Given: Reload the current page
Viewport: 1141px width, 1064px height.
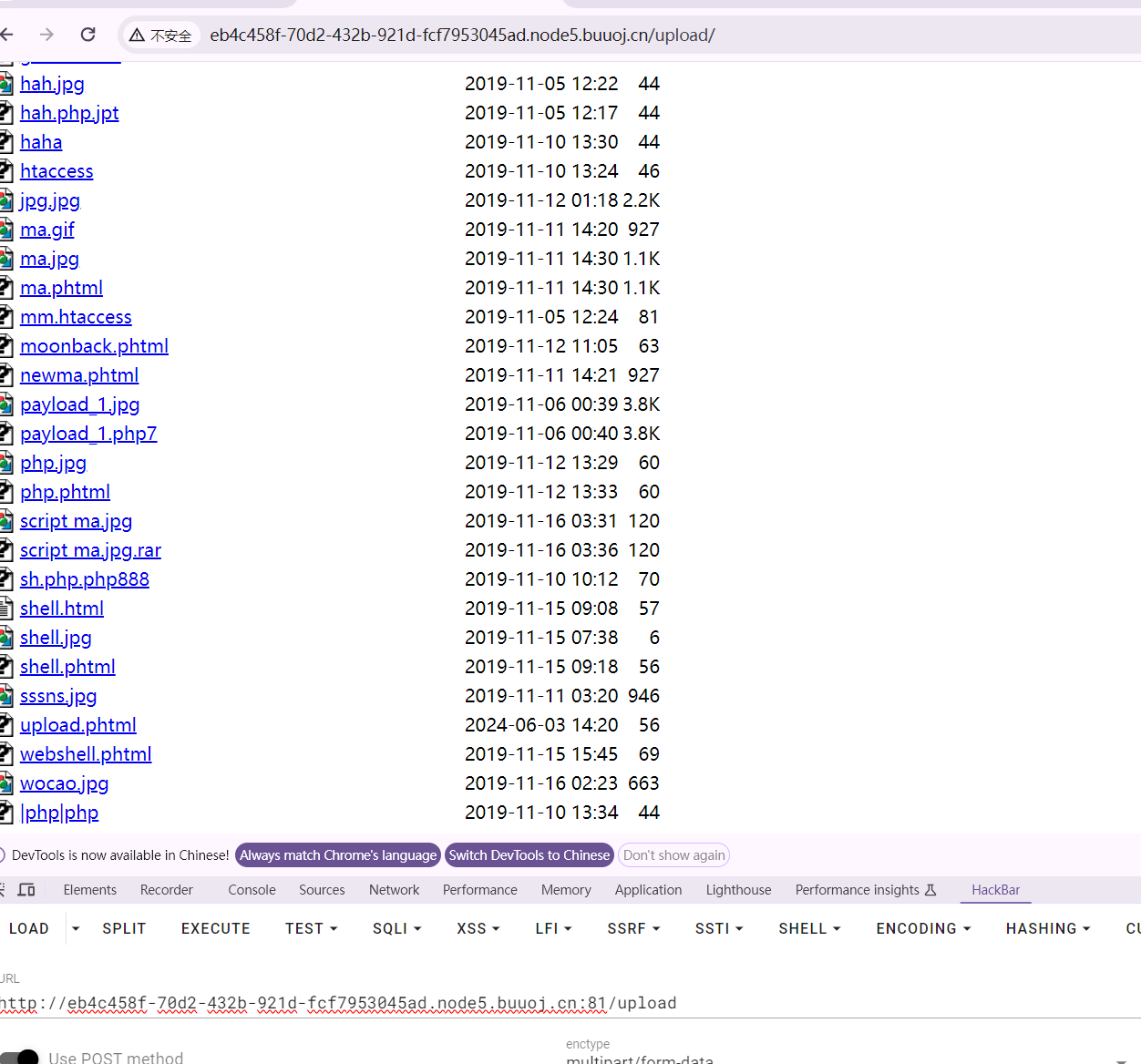Looking at the screenshot, I should point(87,35).
